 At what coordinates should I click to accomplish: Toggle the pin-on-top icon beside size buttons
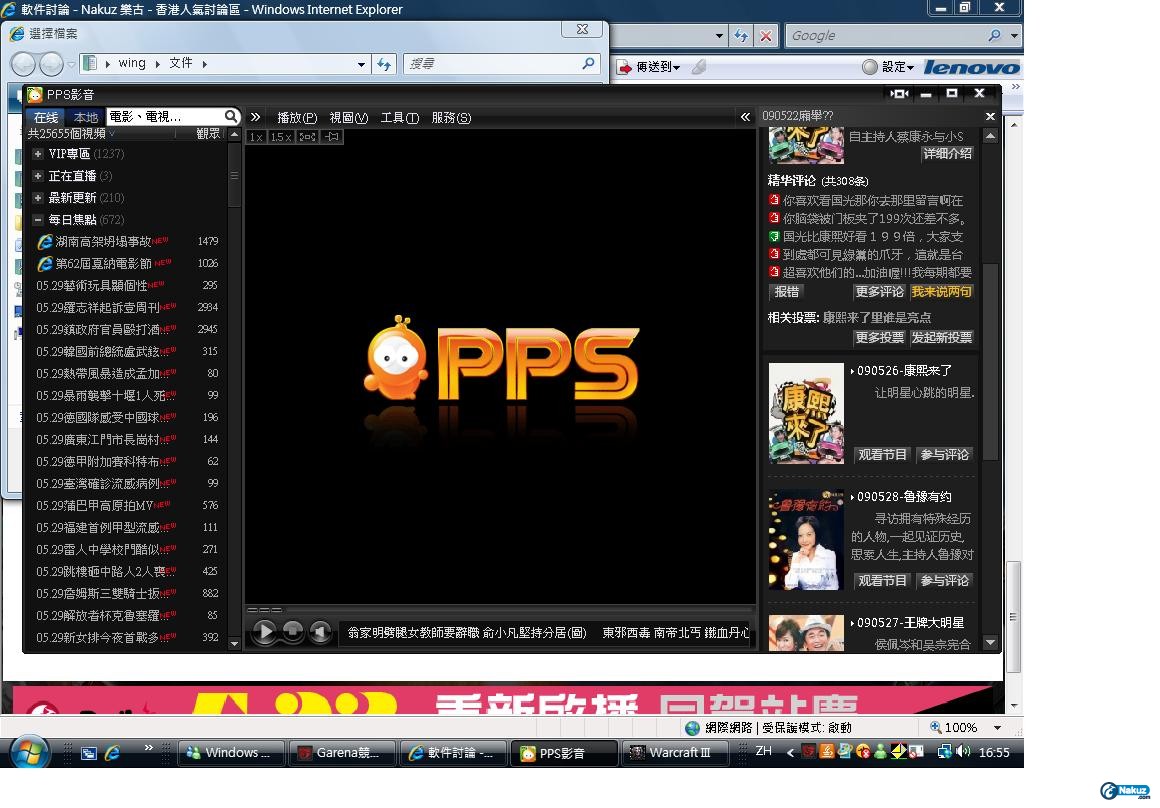332,137
